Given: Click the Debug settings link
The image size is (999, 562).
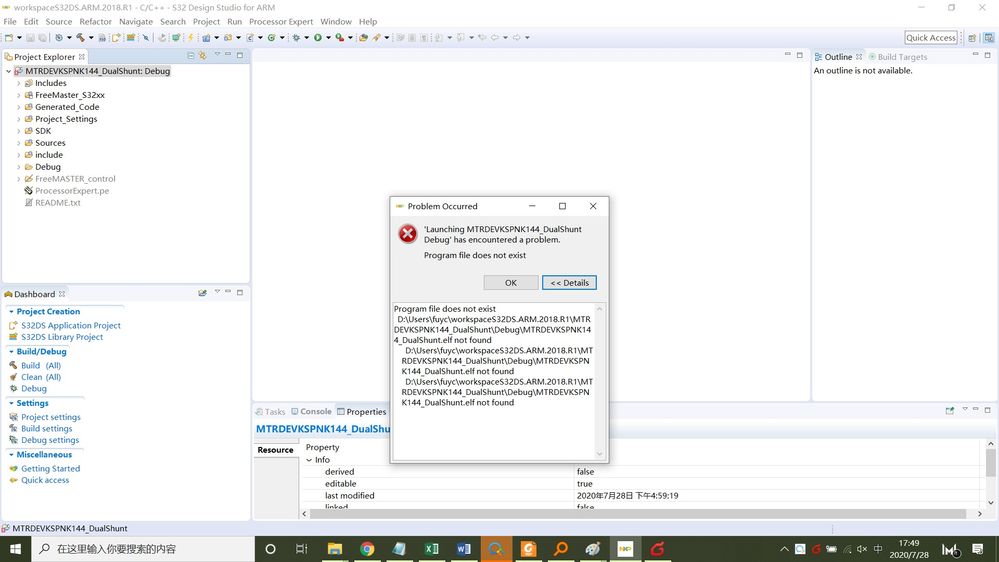Looking at the screenshot, I should click(x=50, y=440).
